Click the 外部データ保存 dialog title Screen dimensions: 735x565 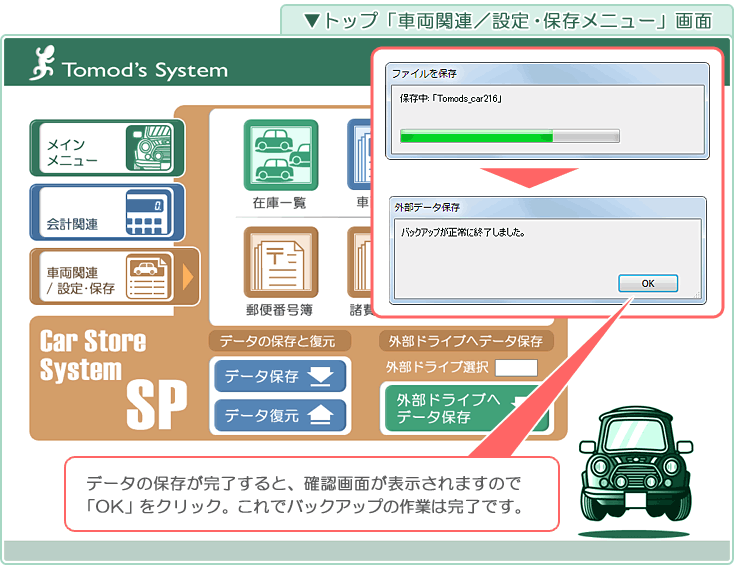coord(427,207)
